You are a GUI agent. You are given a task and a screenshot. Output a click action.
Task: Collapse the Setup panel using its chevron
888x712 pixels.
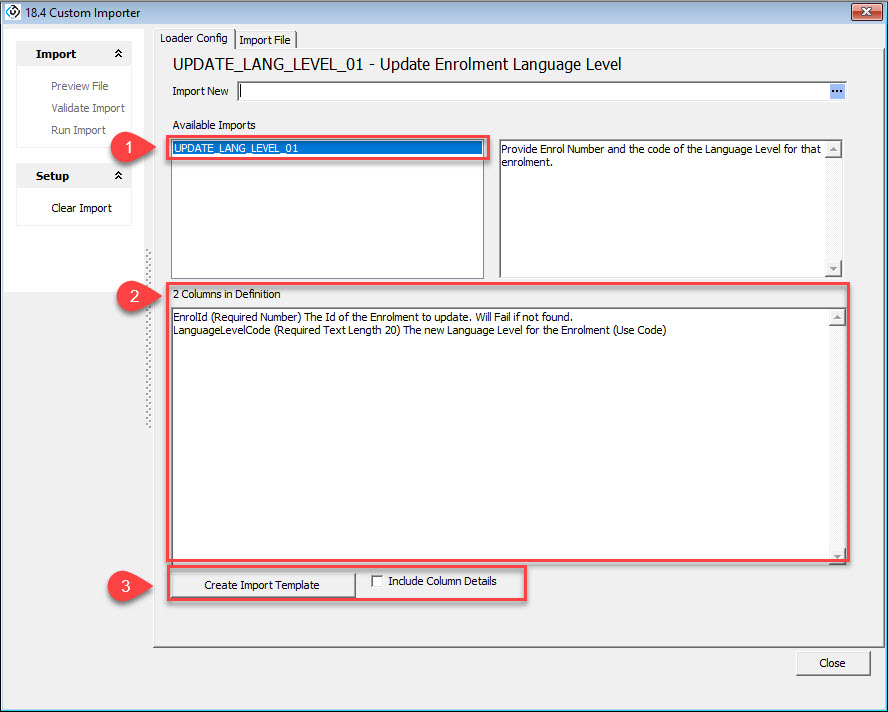pos(118,176)
